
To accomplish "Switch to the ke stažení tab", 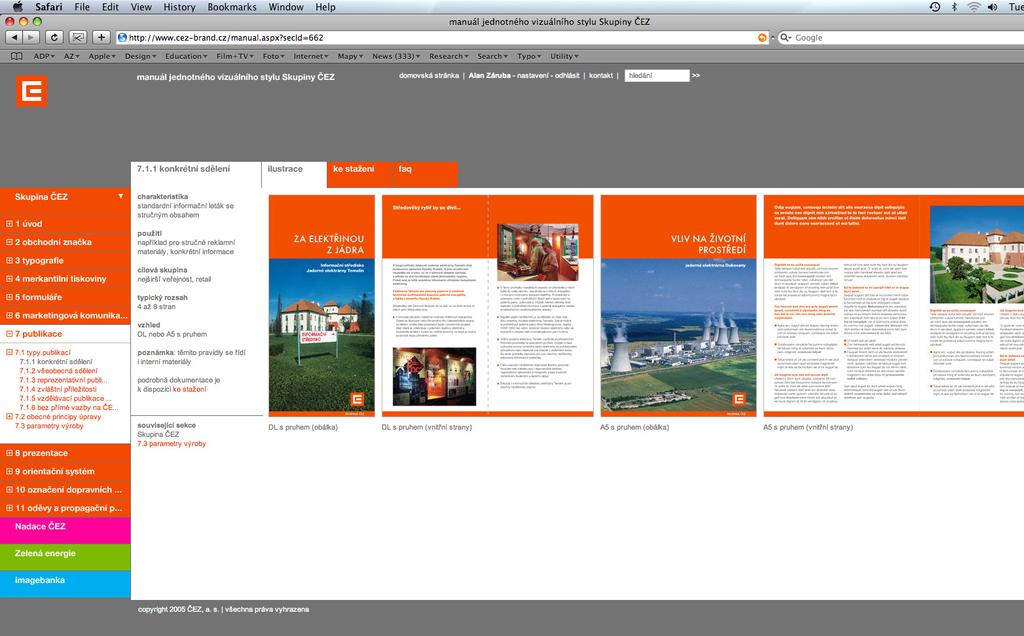I will [x=359, y=174].
